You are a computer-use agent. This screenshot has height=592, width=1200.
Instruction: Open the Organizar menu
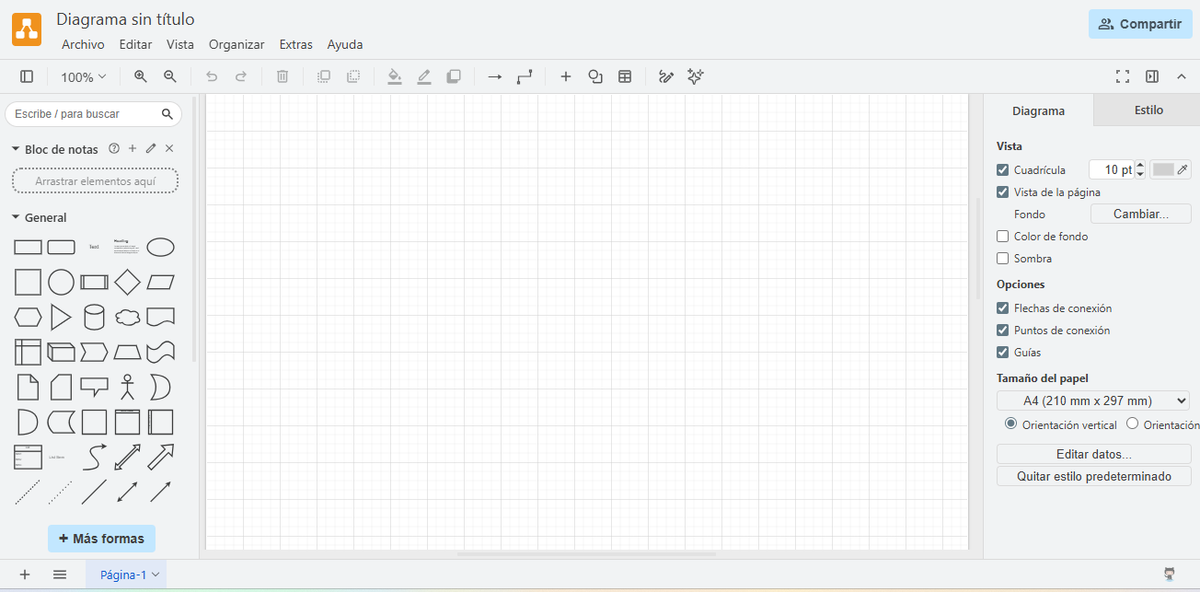click(x=236, y=44)
